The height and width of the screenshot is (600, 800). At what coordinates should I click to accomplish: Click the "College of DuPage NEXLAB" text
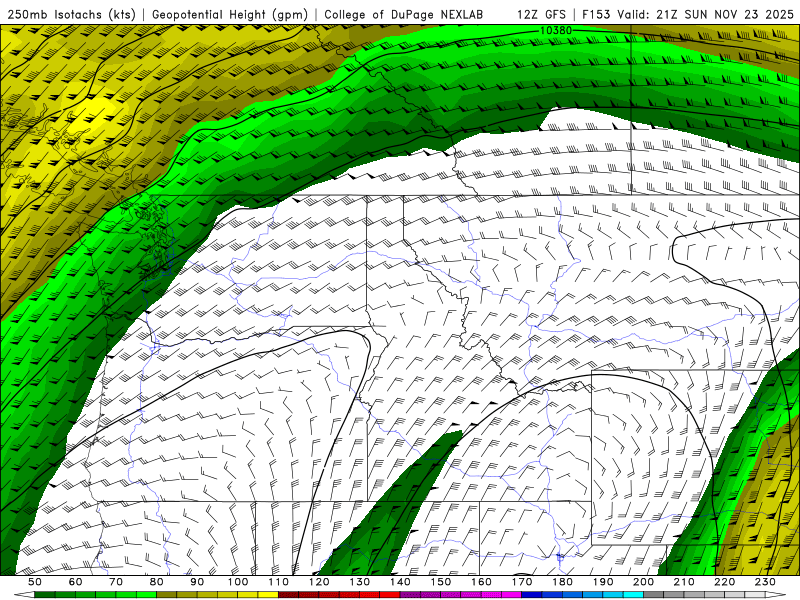[403, 14]
